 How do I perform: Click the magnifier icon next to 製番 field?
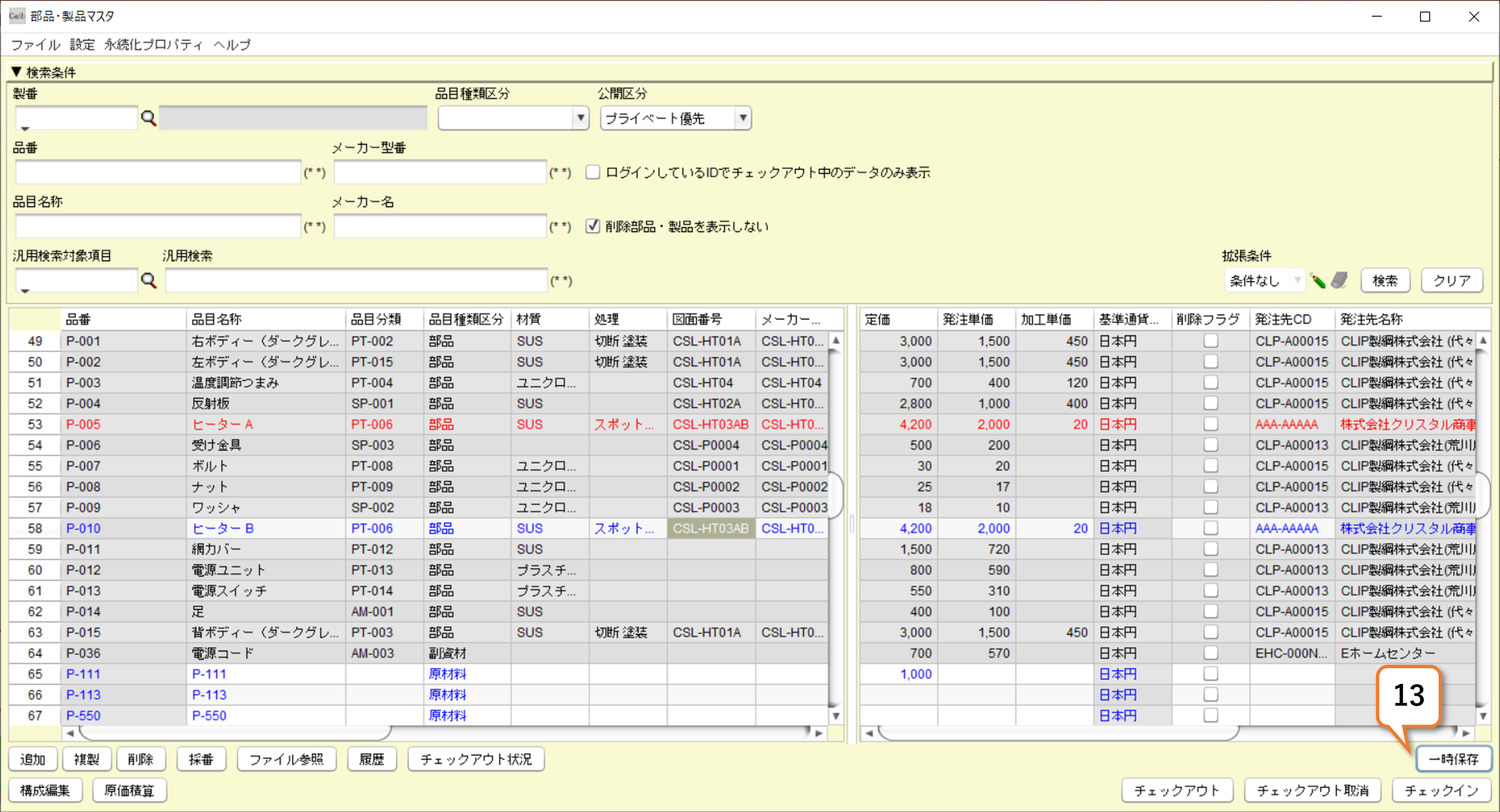tap(149, 119)
